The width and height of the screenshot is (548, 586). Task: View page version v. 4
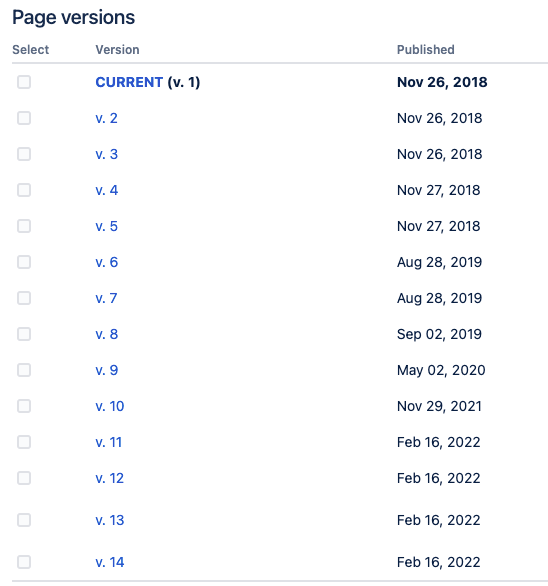(107, 190)
